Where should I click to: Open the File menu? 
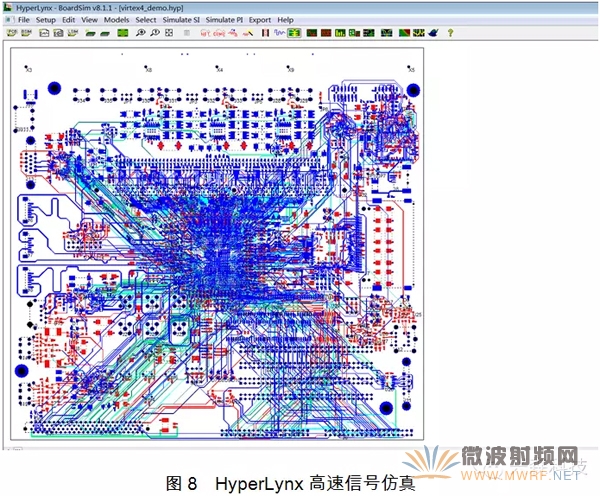tap(24, 20)
